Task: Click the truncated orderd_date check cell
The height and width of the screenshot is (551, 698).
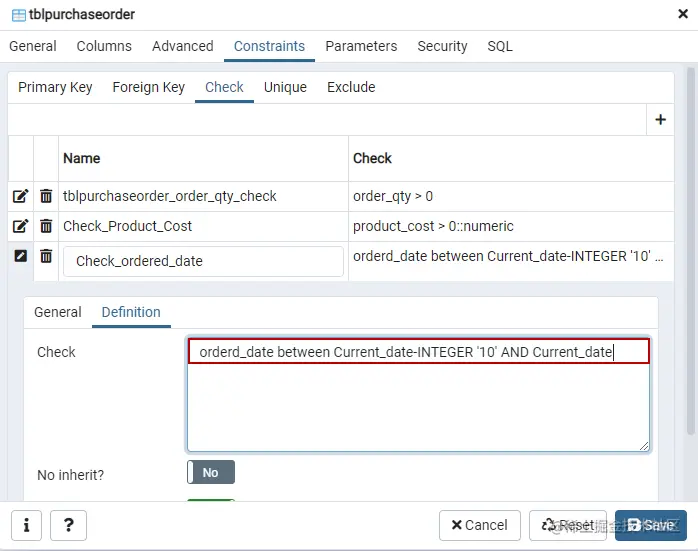Action: [511, 261]
